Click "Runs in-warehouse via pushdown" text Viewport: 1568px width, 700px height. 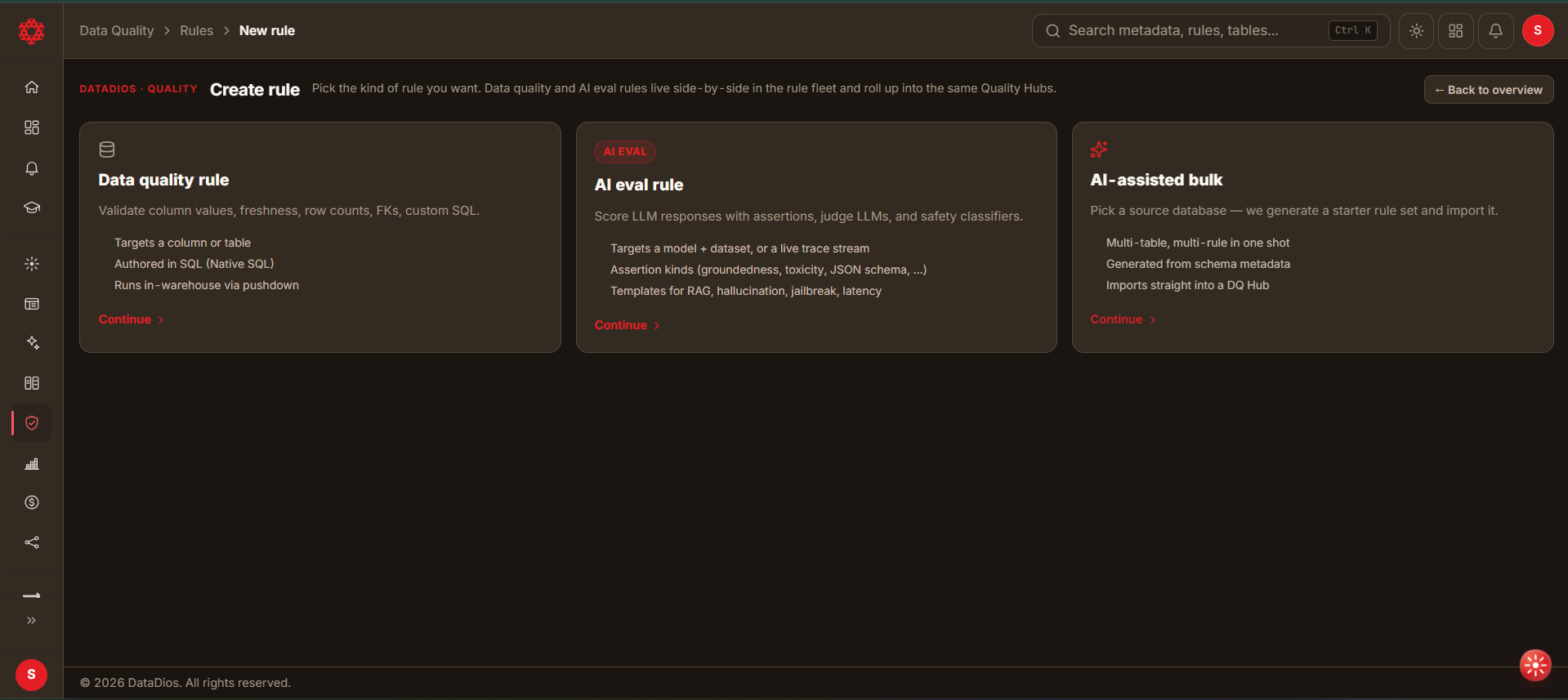click(207, 285)
